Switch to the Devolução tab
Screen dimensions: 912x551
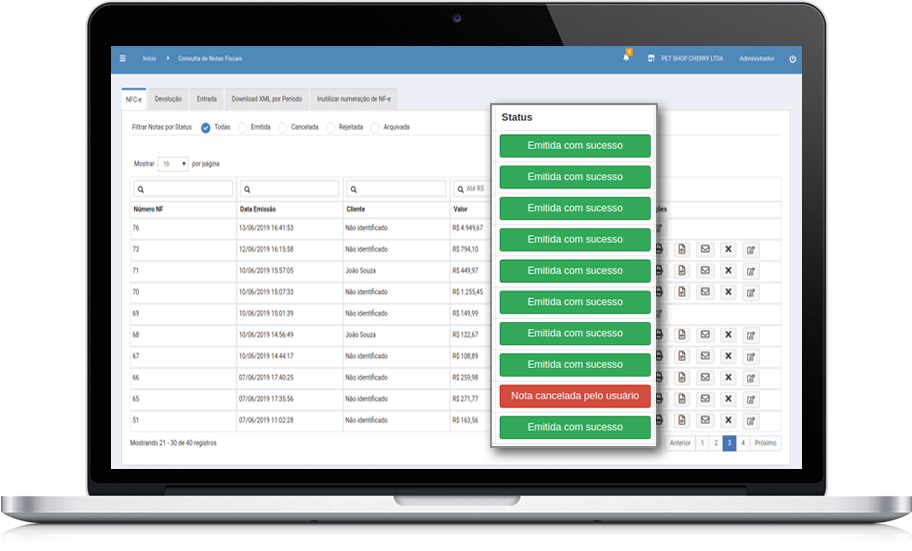(168, 99)
